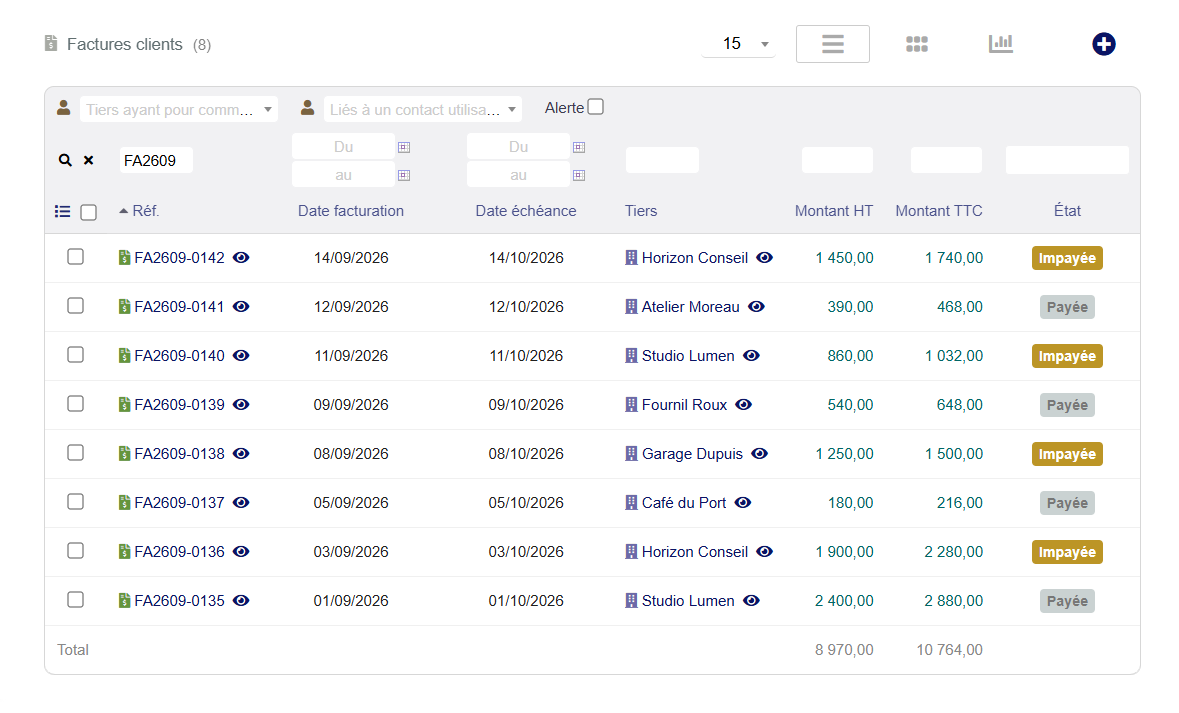The height and width of the screenshot is (713, 1179).
Task: Focus the Montant HT filter input
Action: click(x=837, y=160)
